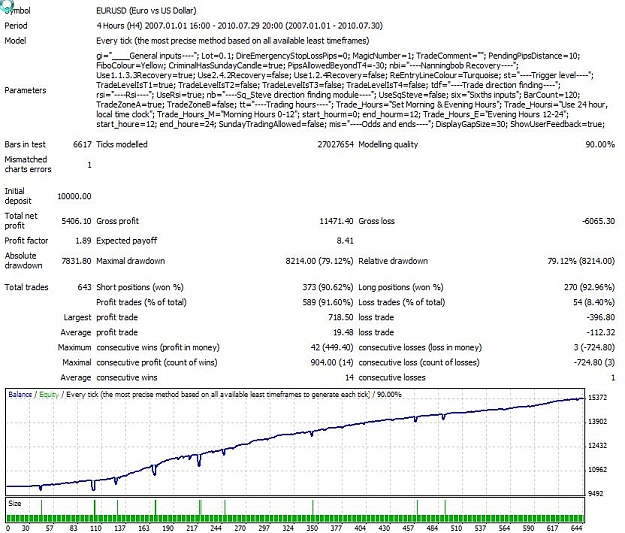This screenshot has width=625, height=533.
Task: Click the average loss trade value -112.32
Action: coord(600,332)
